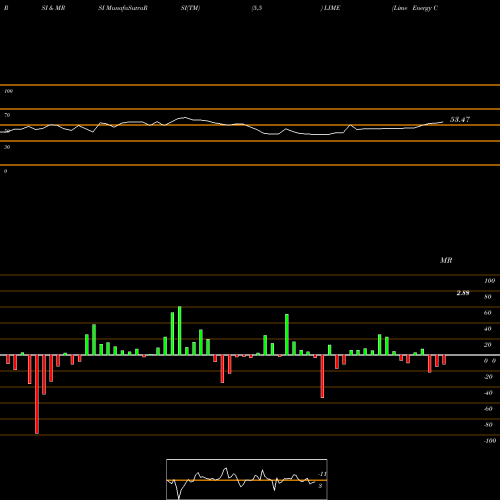Click the 53.47 RSI value label
The width and height of the screenshot is (500, 500).
tap(460, 119)
